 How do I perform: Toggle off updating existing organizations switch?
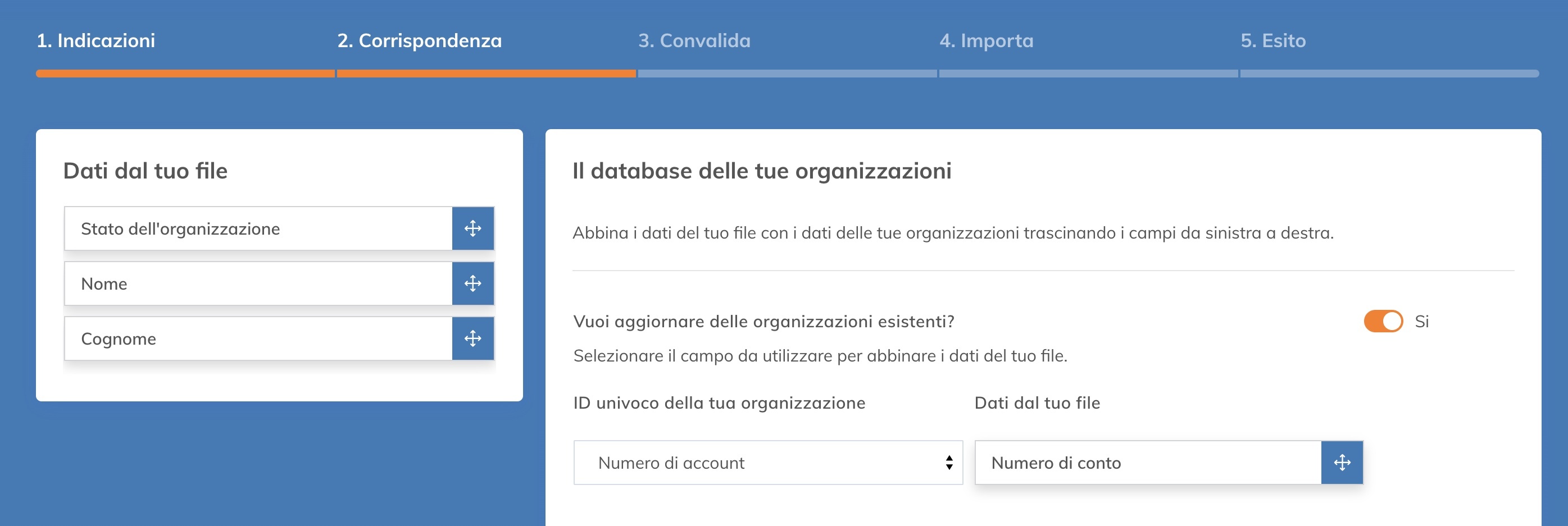pyautogui.click(x=1383, y=321)
